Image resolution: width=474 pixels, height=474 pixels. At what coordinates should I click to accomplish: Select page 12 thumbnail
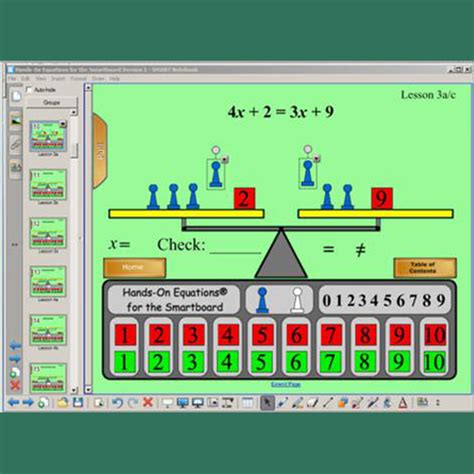click(48, 233)
